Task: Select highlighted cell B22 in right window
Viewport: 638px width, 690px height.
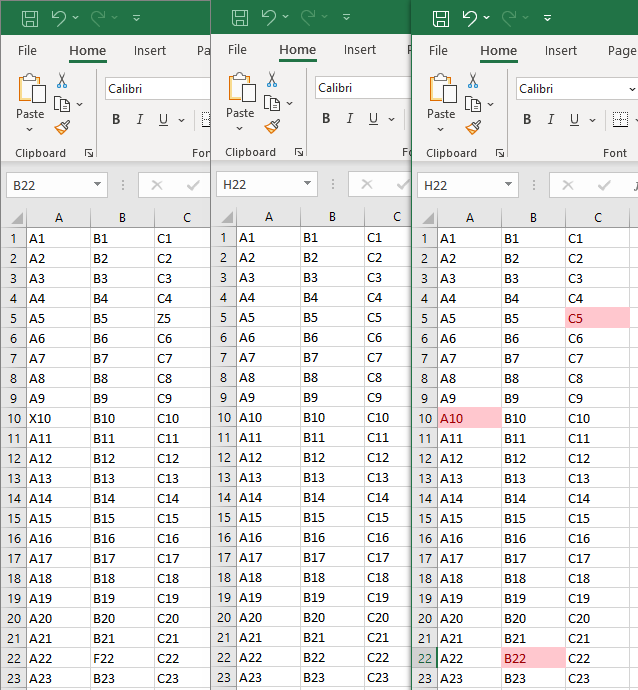Action: click(533, 658)
